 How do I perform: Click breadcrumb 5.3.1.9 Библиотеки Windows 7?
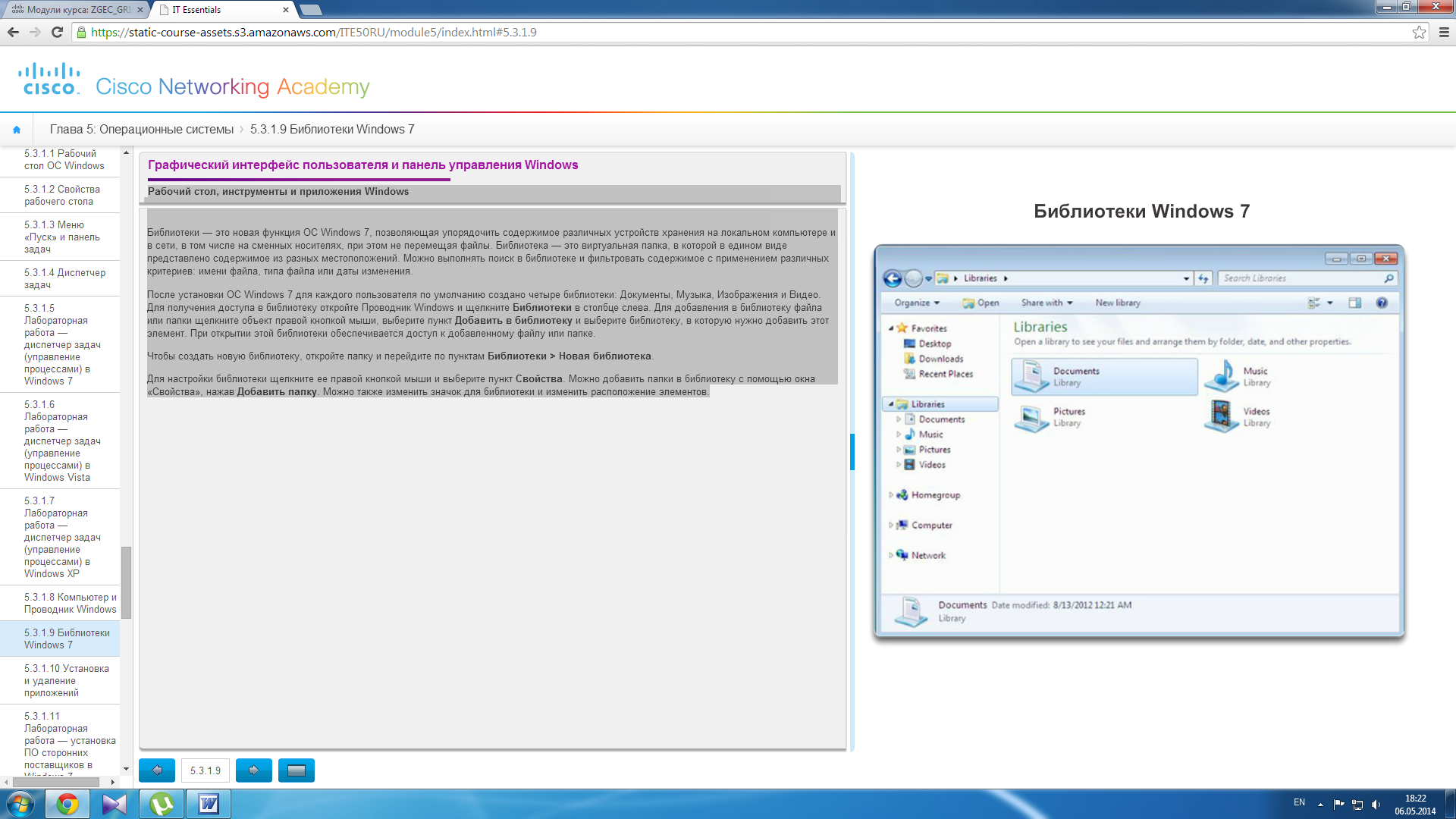(332, 130)
